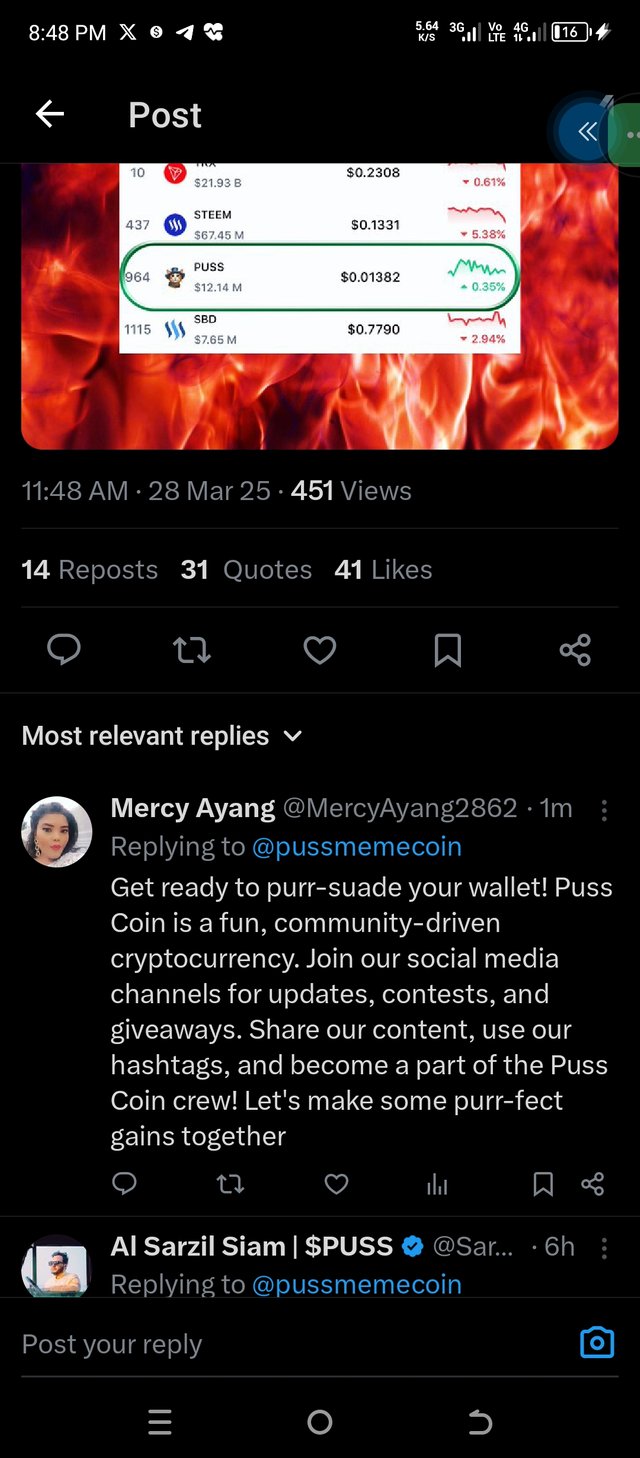
Task: Repost the main post
Action: (191, 651)
